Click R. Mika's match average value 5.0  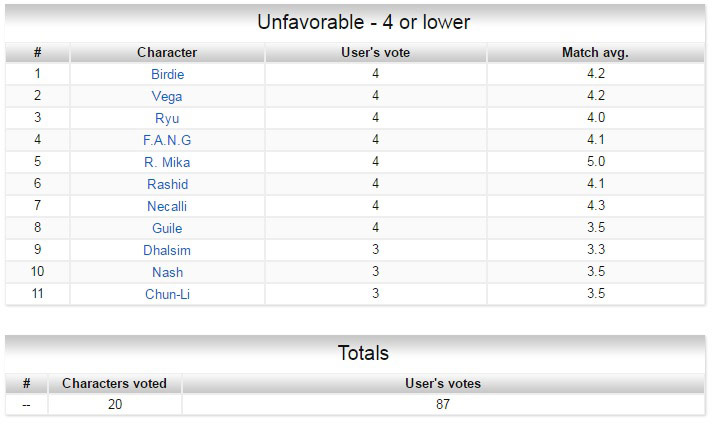596,162
